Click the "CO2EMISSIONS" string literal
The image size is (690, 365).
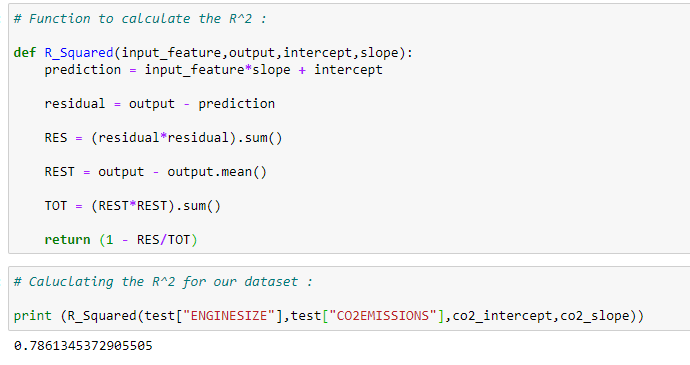pyautogui.click(x=383, y=316)
